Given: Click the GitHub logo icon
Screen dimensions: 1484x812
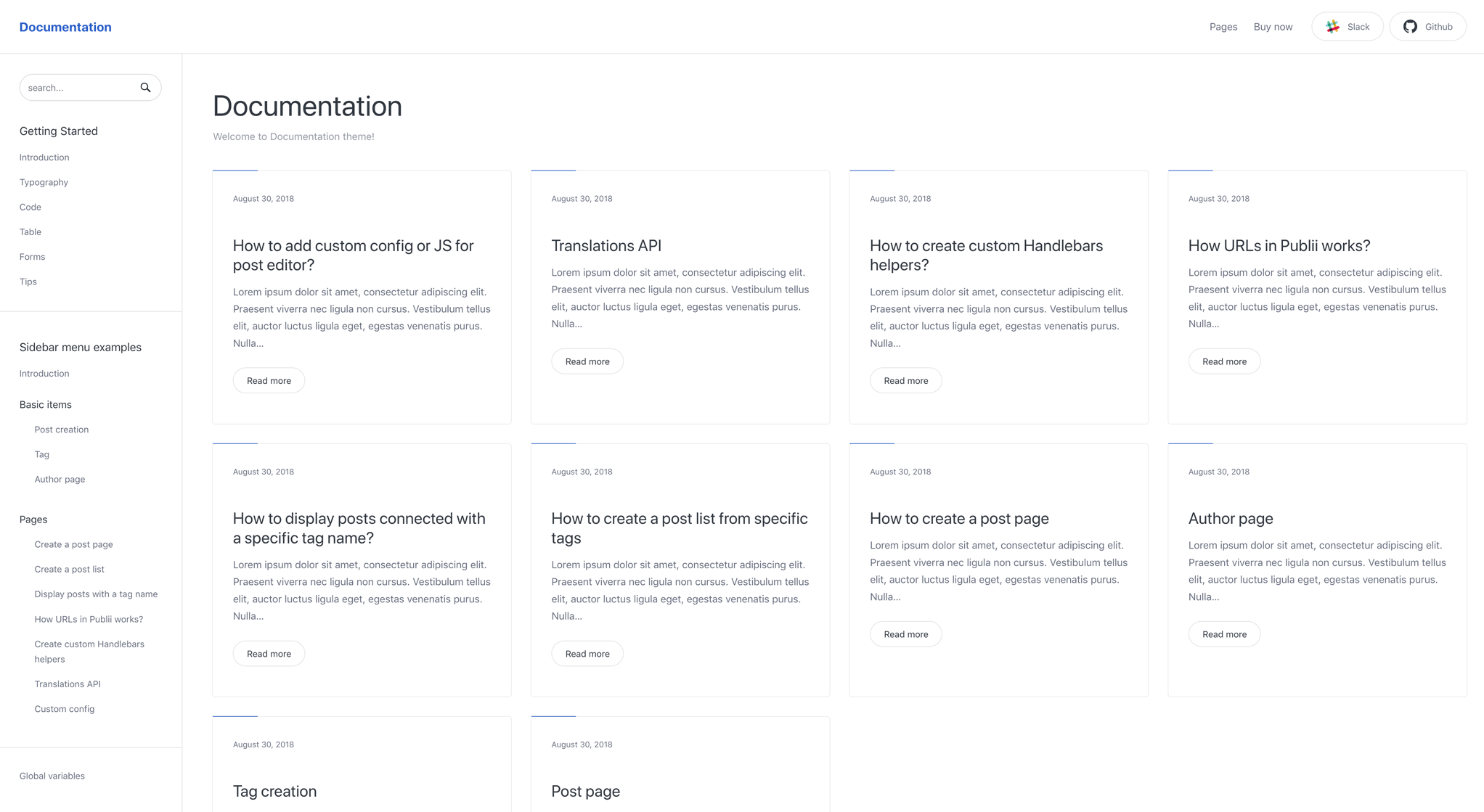Looking at the screenshot, I should 1409,26.
